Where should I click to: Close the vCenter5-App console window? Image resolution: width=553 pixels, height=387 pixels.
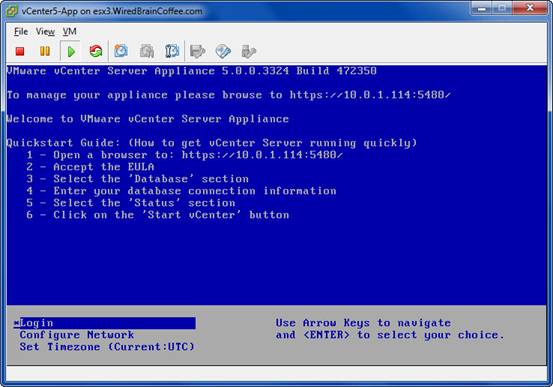(x=530, y=8)
